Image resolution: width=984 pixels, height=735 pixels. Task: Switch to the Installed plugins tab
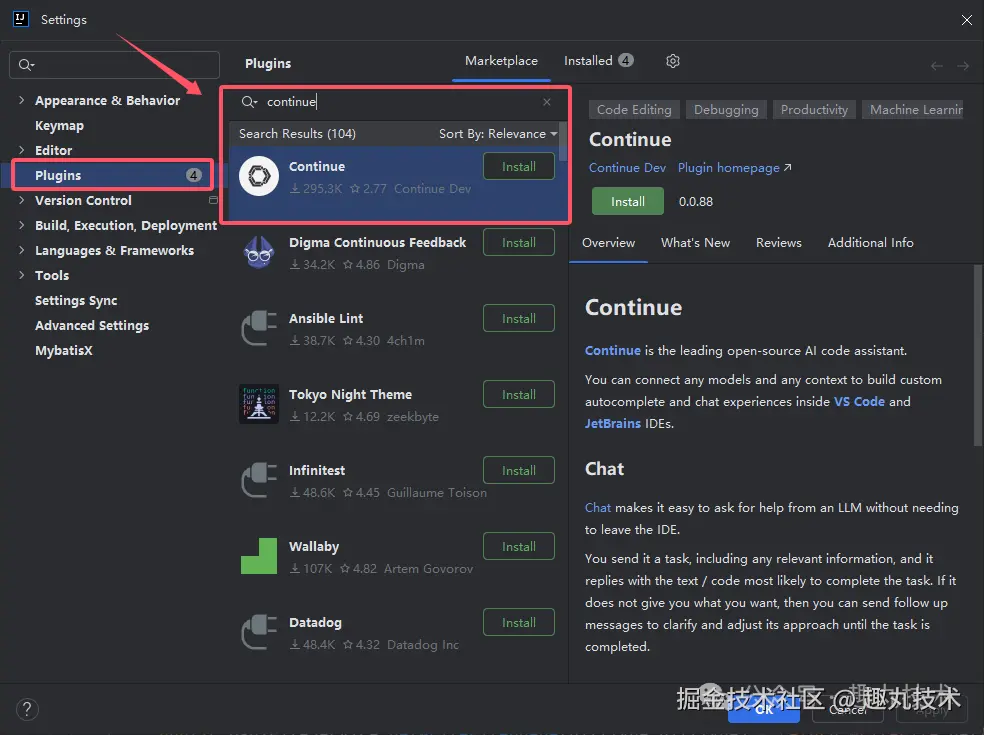(598, 61)
